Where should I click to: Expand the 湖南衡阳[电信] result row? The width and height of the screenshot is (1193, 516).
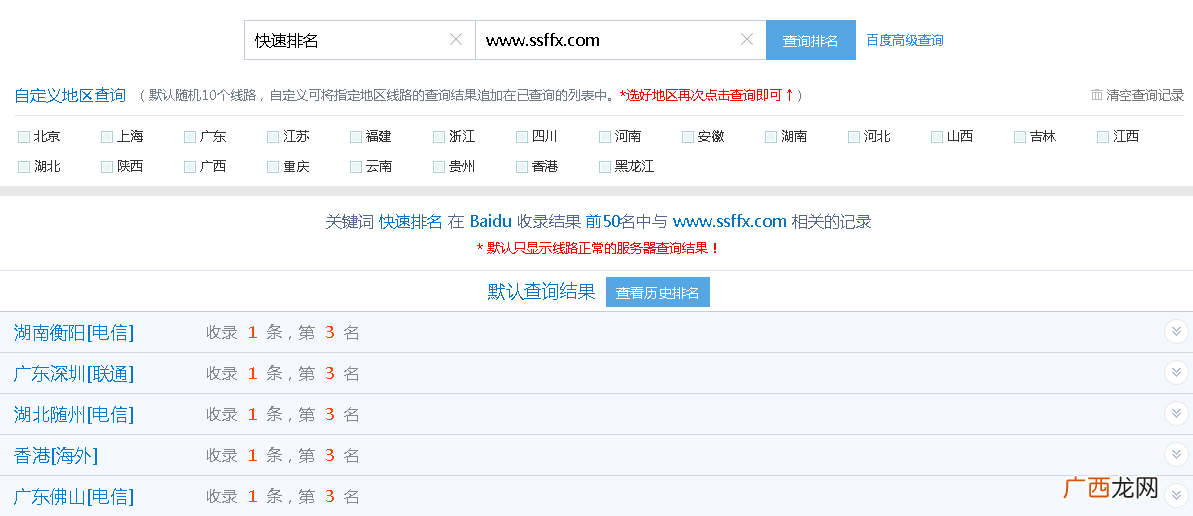coord(1176,332)
